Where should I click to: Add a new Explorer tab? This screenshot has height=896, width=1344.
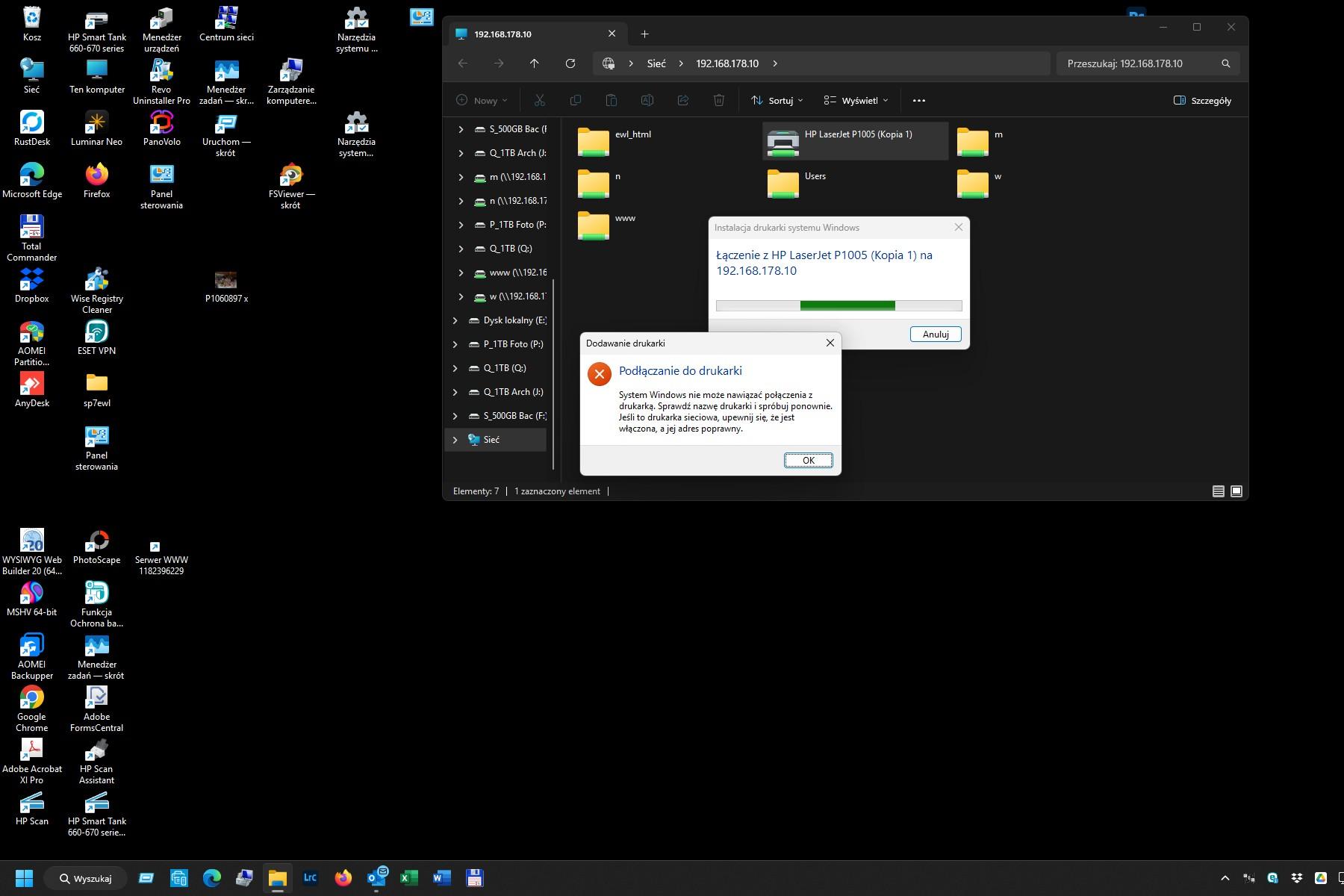coord(644,34)
